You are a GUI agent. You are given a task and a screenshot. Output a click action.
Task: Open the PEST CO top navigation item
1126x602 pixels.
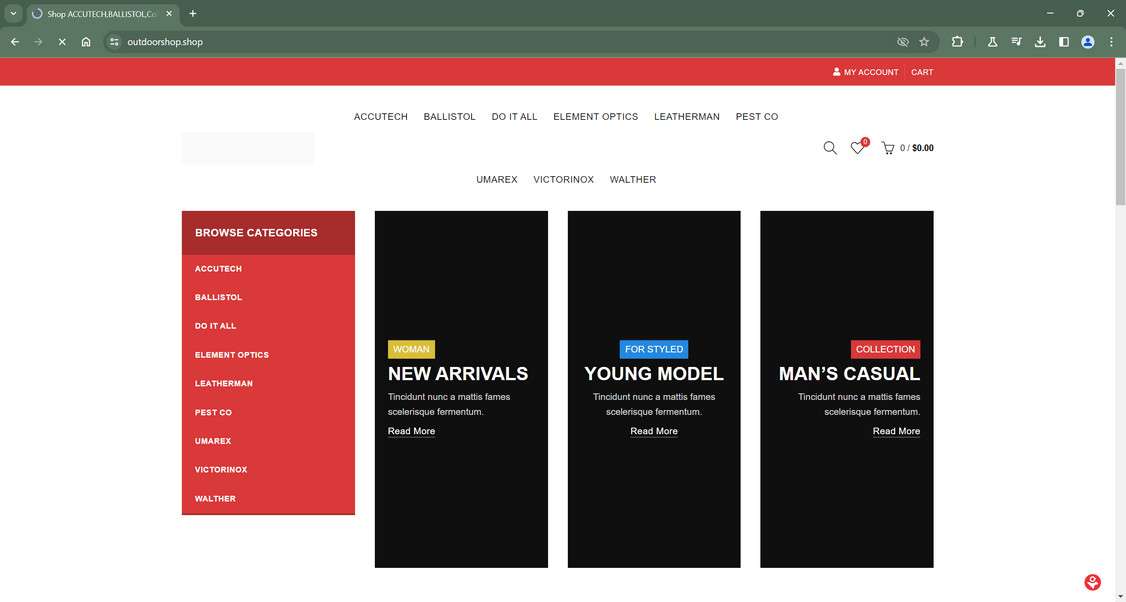pos(757,116)
